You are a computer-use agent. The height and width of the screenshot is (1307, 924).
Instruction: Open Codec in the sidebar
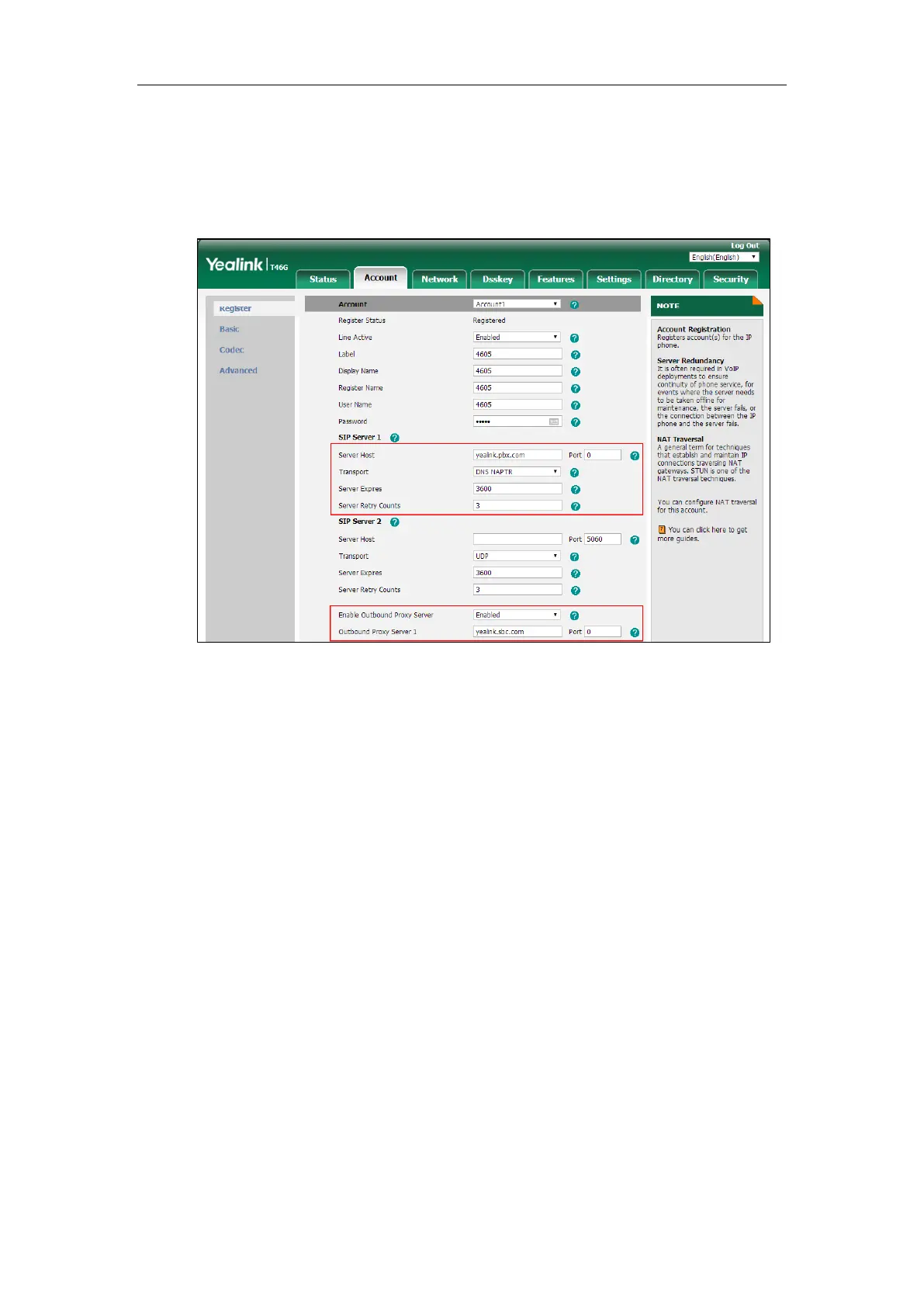coord(231,350)
